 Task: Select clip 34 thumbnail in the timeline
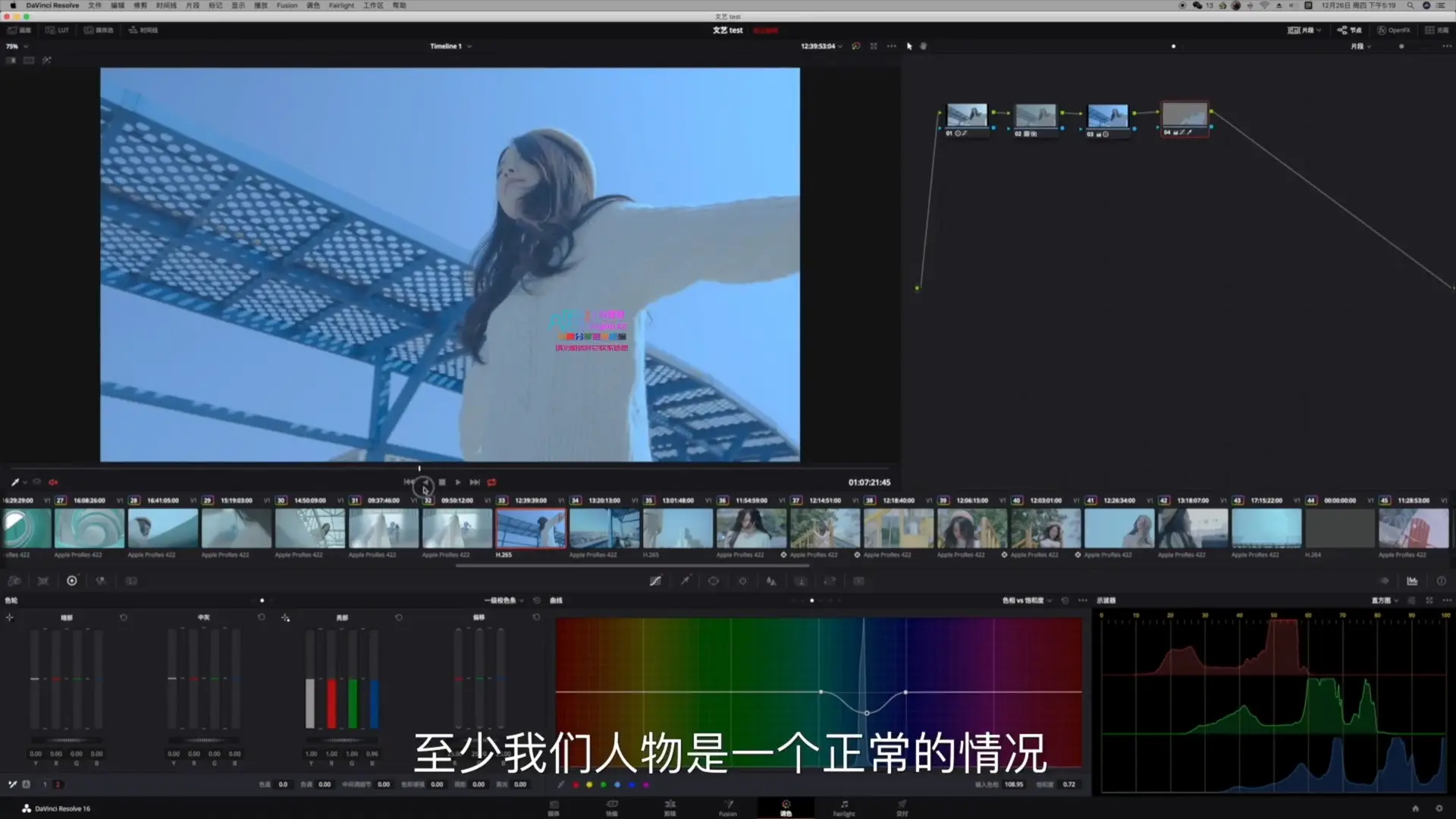tap(604, 528)
